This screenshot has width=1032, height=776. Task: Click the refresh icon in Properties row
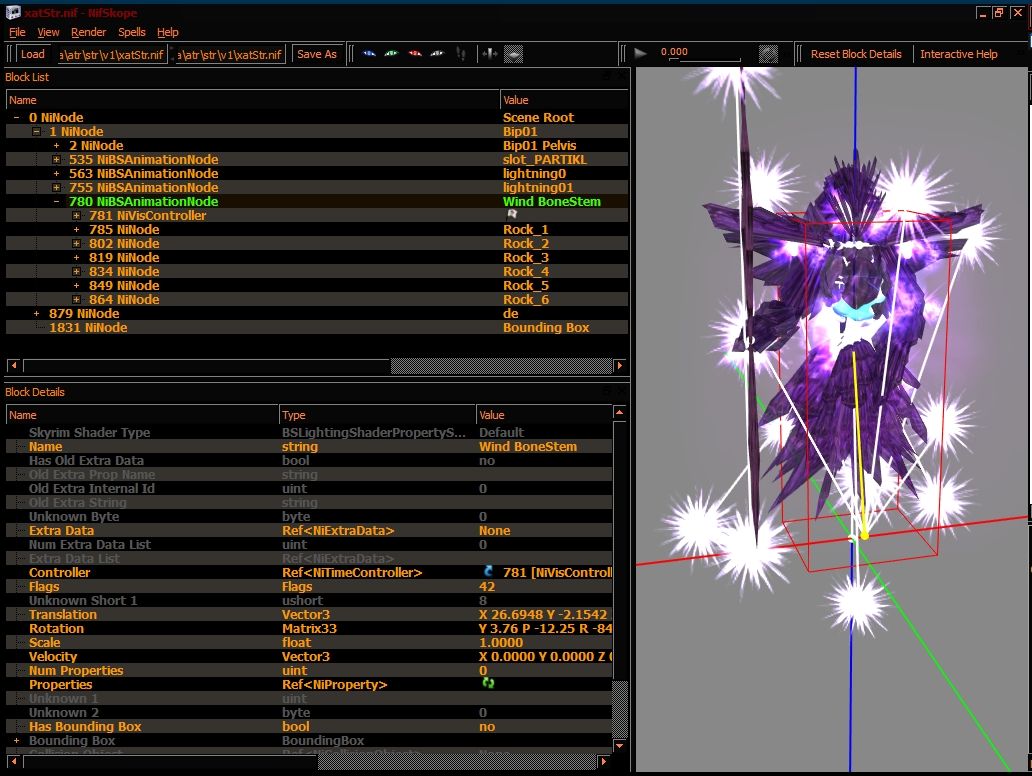[488, 683]
